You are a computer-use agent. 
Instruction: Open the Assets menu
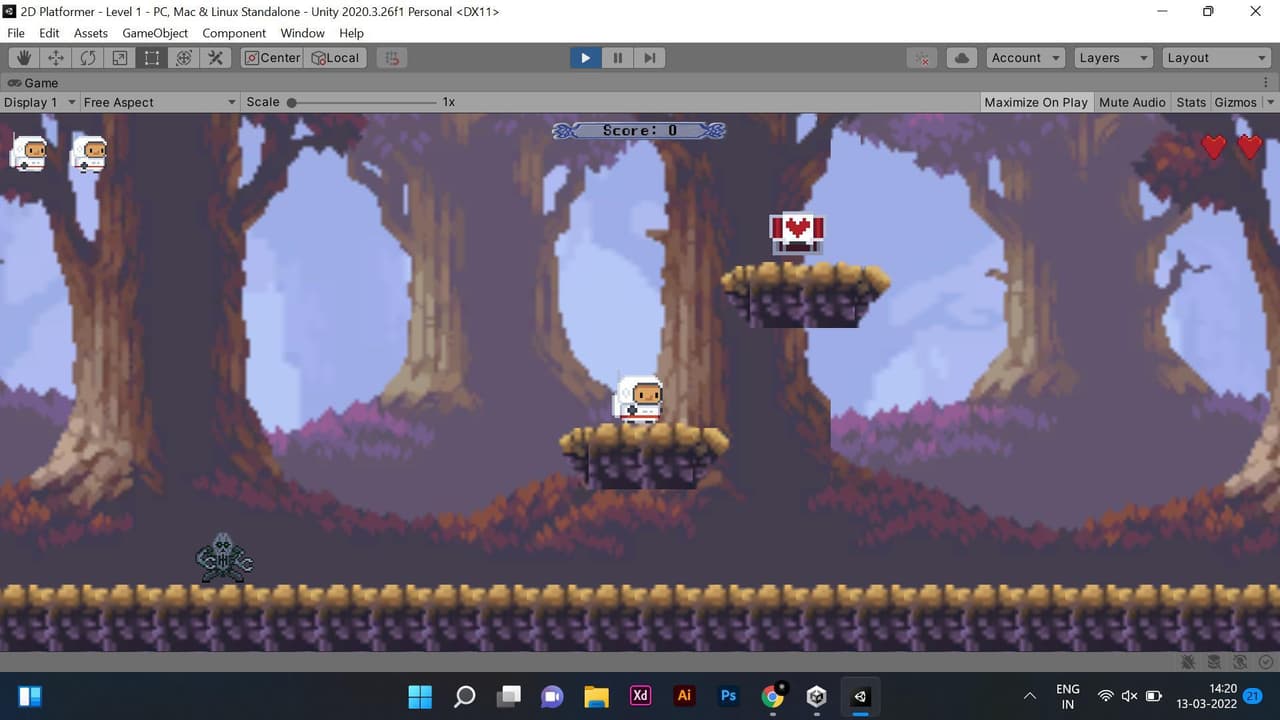91,33
